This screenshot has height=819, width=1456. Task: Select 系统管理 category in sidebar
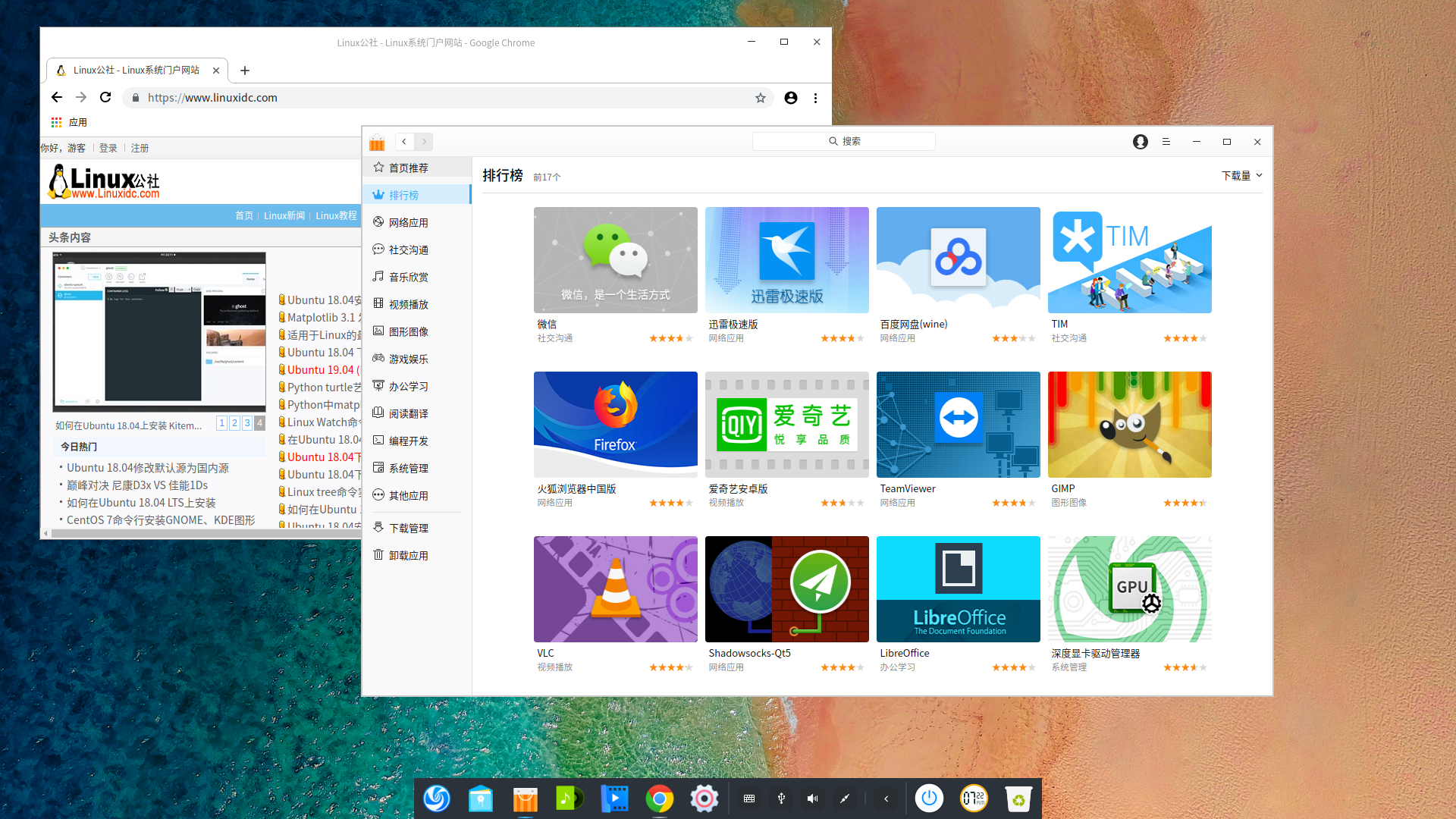[416, 468]
